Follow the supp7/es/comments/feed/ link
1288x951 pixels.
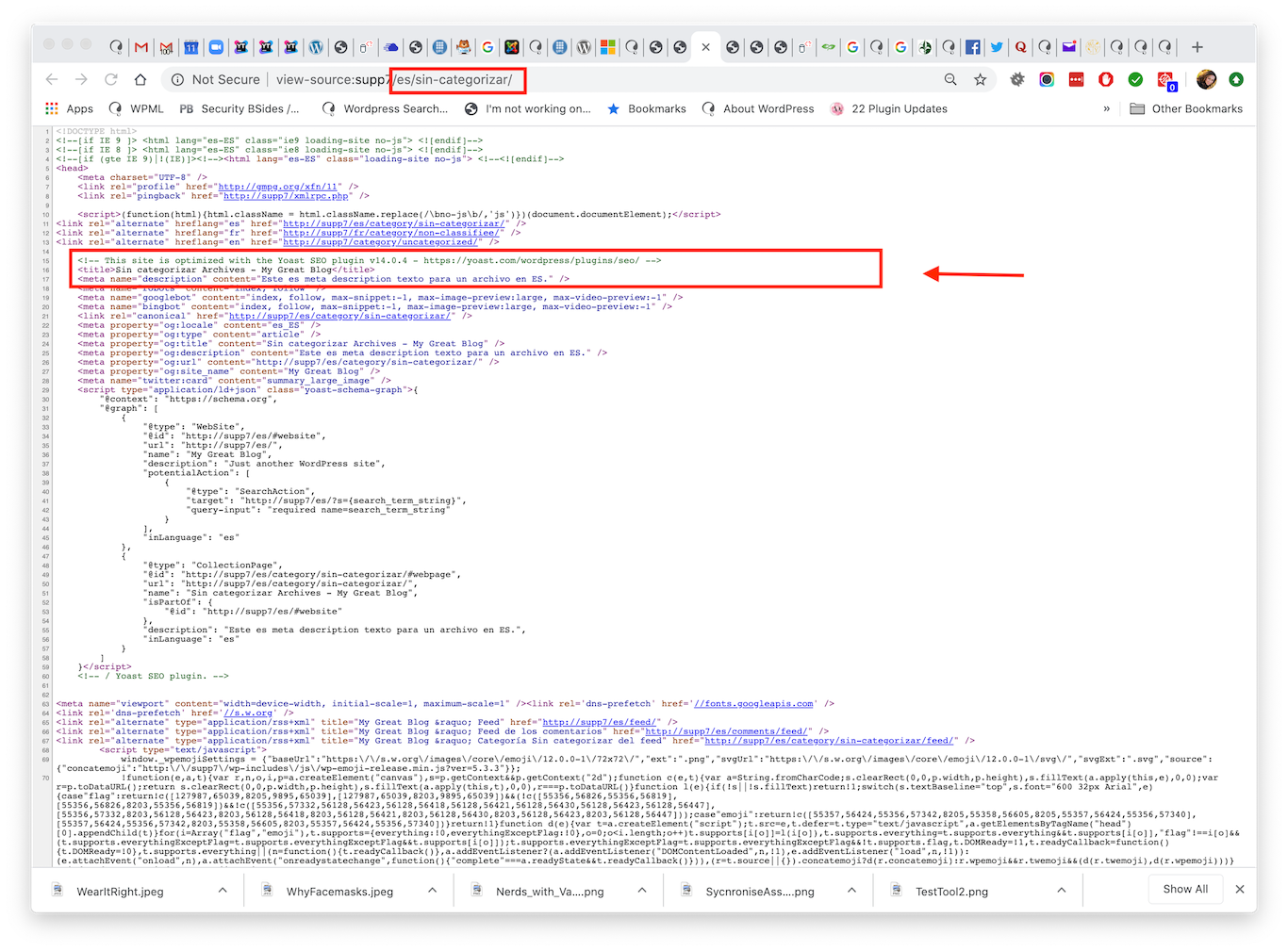(726, 731)
